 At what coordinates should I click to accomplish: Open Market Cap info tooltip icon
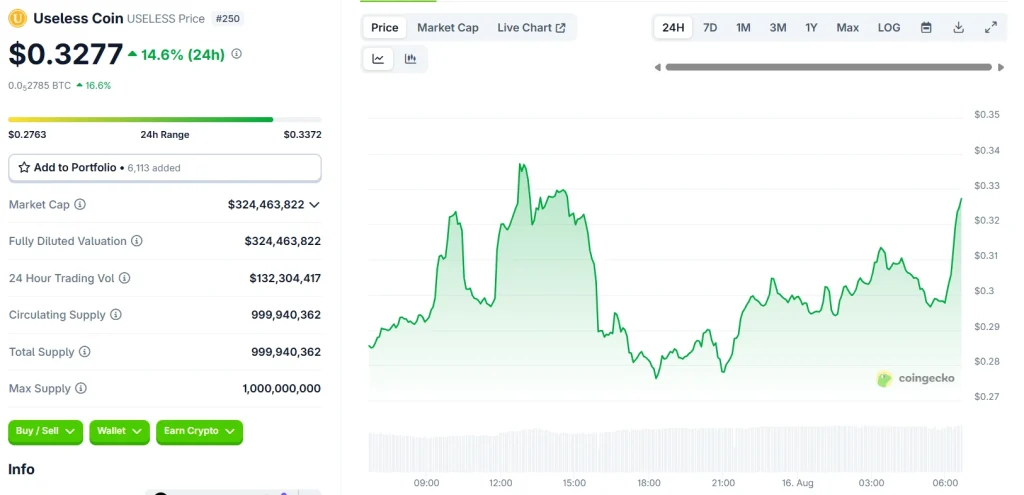(x=80, y=204)
